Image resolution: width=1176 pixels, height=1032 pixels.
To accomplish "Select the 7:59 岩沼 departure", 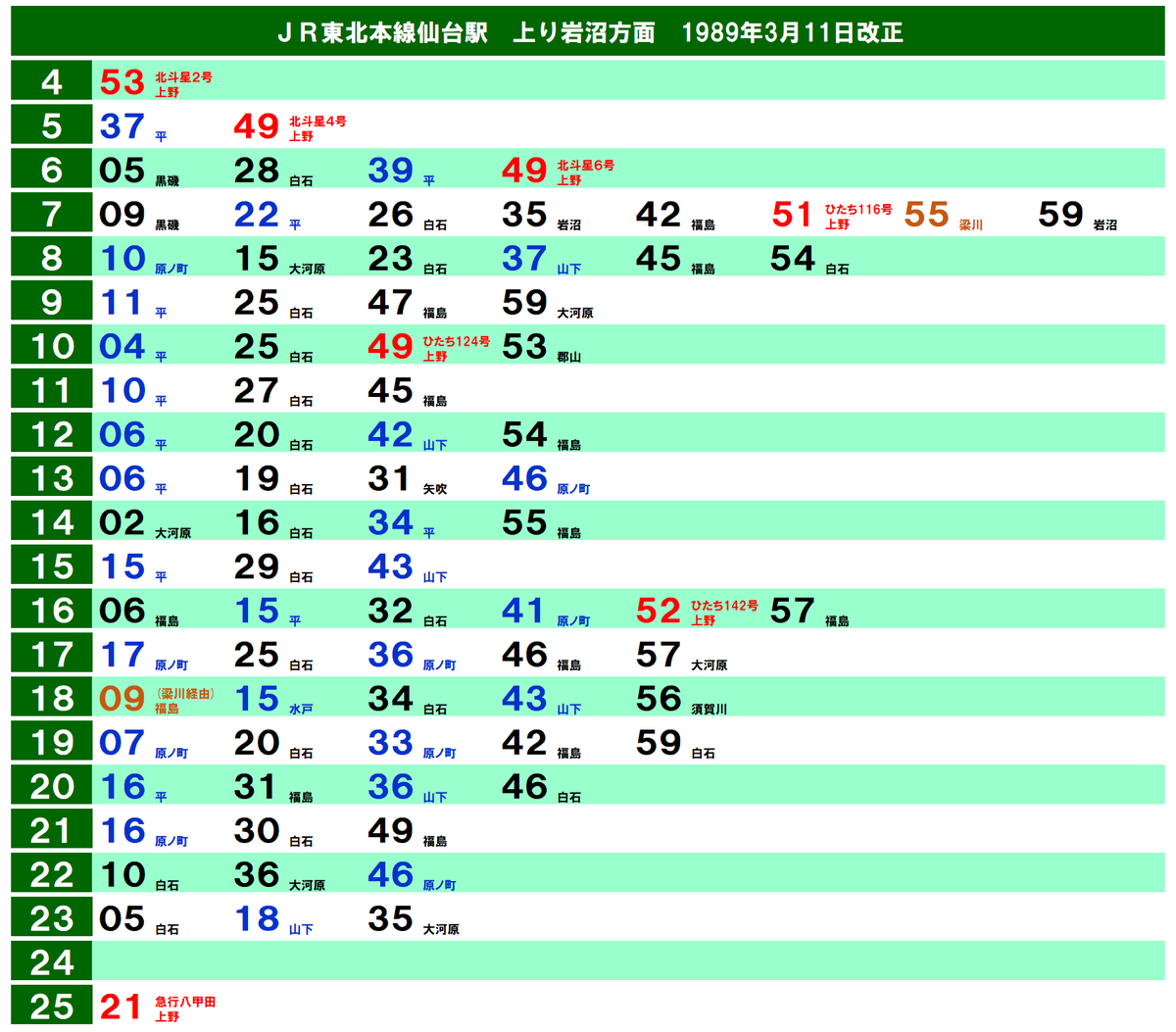I will click(1077, 215).
